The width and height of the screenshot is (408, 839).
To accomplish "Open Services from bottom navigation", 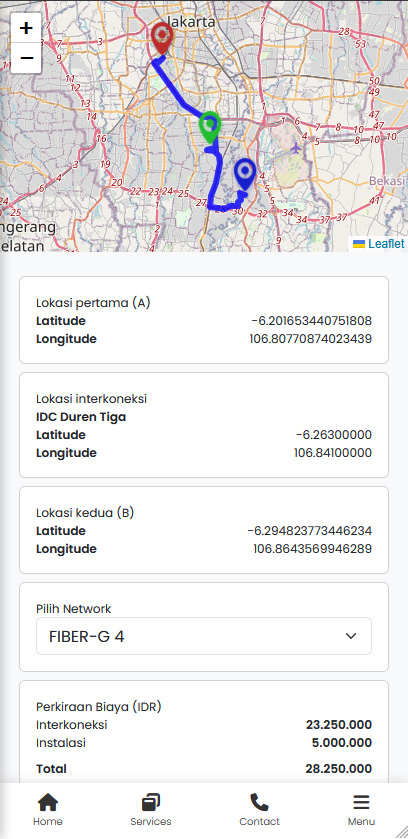I will point(151,810).
